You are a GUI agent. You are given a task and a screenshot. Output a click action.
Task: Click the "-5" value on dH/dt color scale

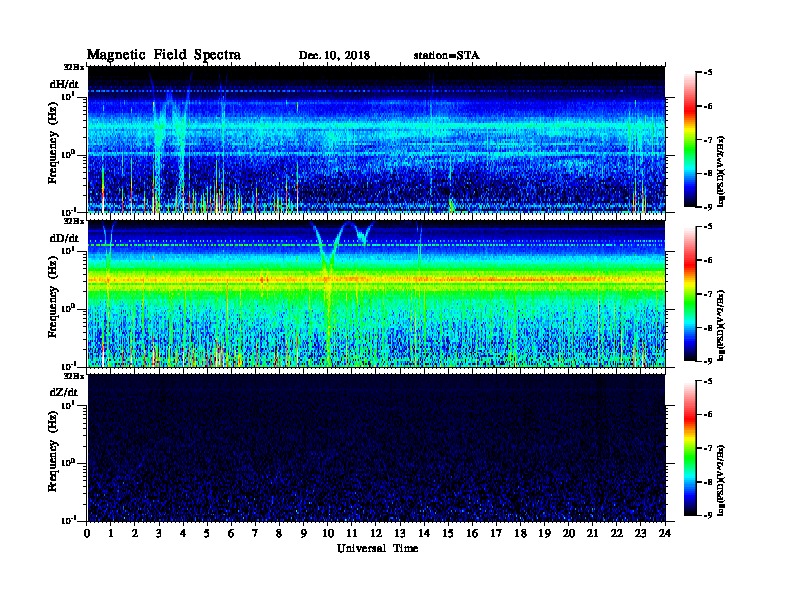707,73
